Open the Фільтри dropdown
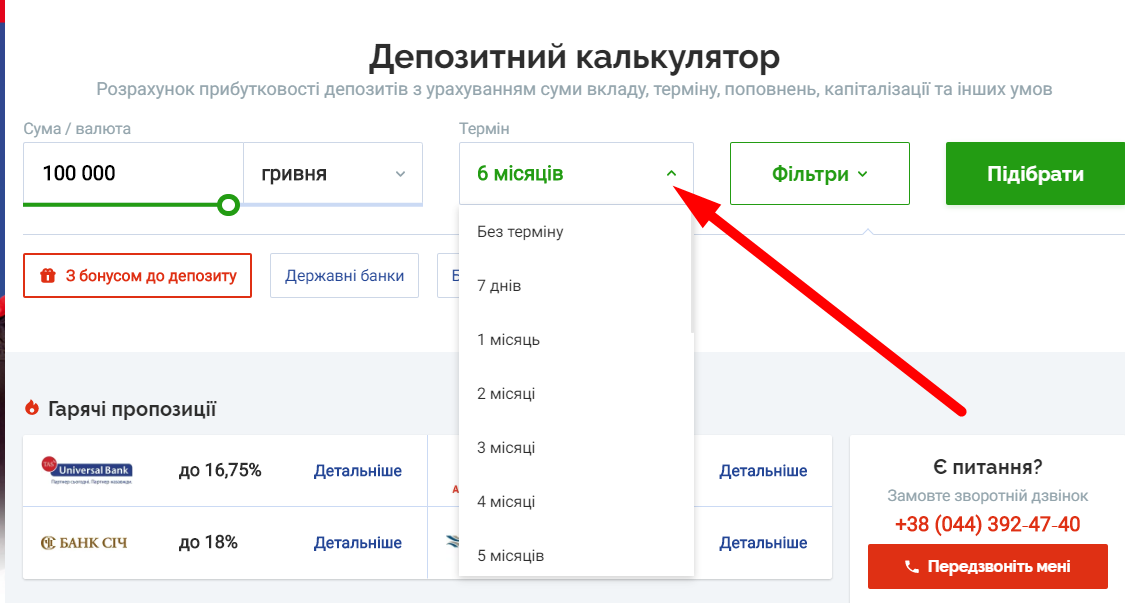Image resolution: width=1125 pixels, height=603 pixels. point(819,172)
